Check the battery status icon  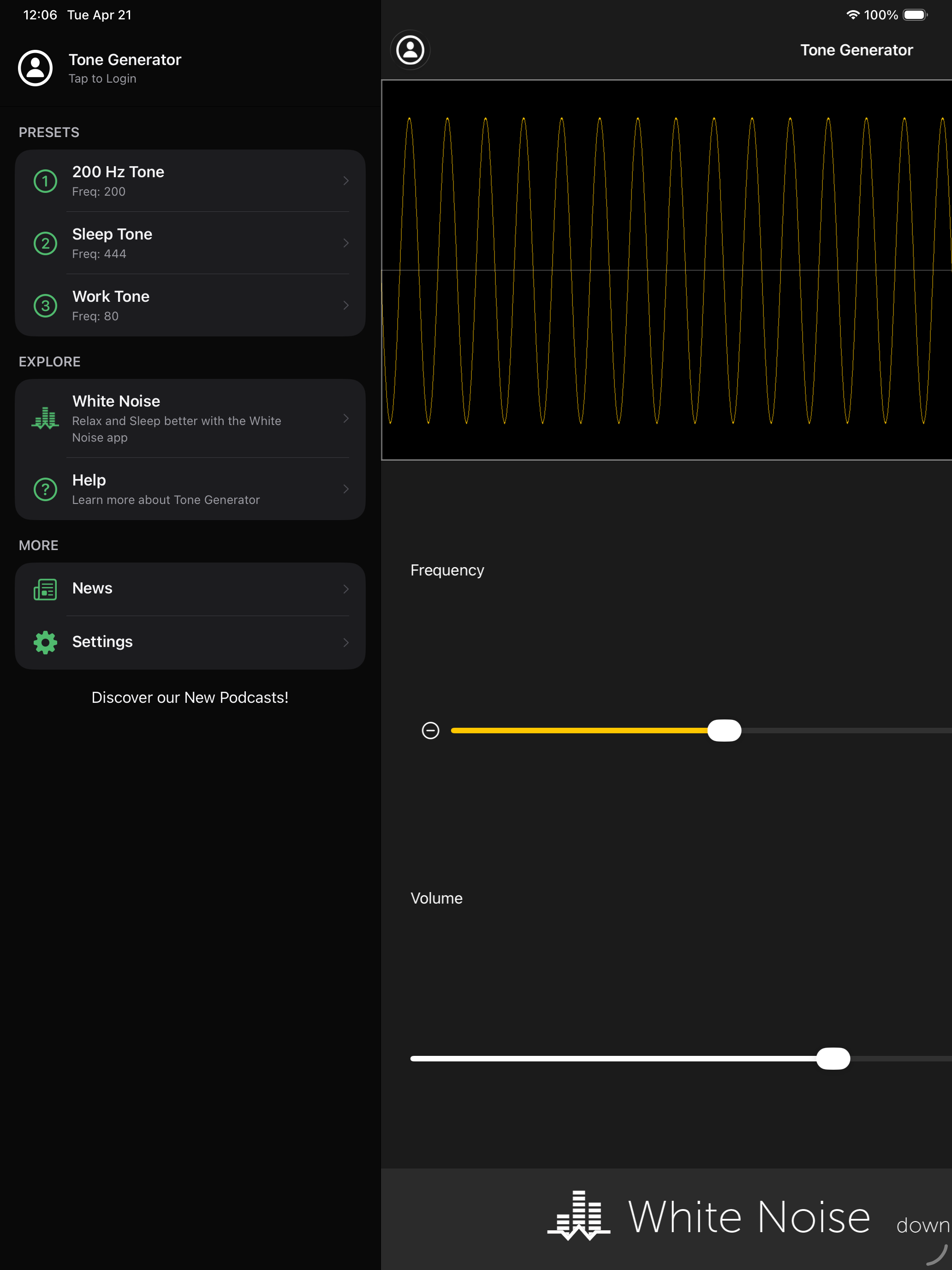[x=915, y=15]
